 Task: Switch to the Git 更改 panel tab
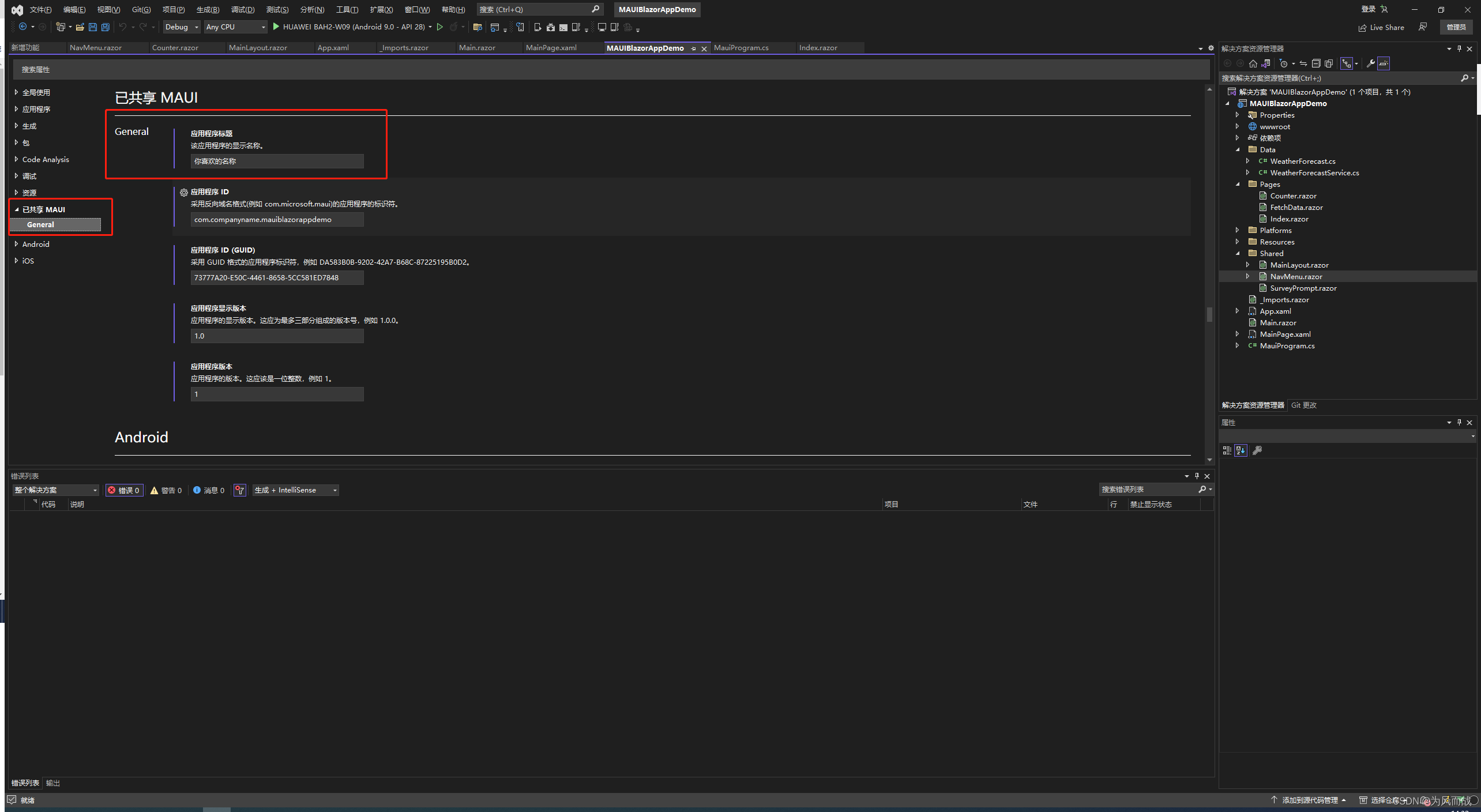[1303, 405]
